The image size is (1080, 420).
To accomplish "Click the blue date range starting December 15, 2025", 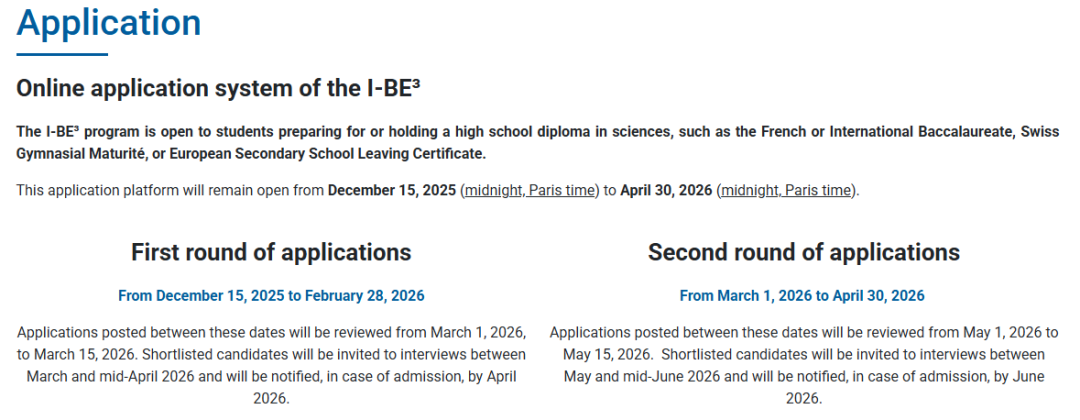I will 271,295.
